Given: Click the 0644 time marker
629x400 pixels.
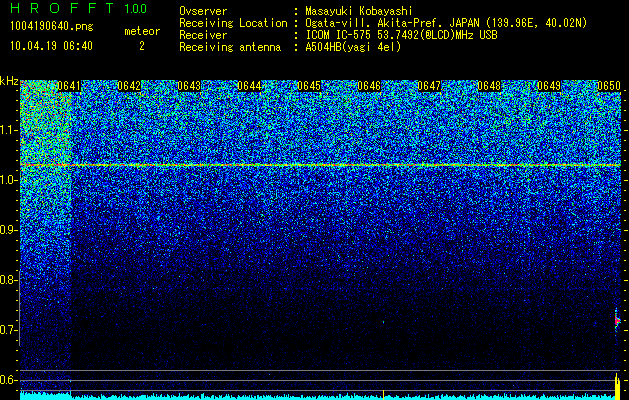Looking at the screenshot, I should tap(249, 86).
